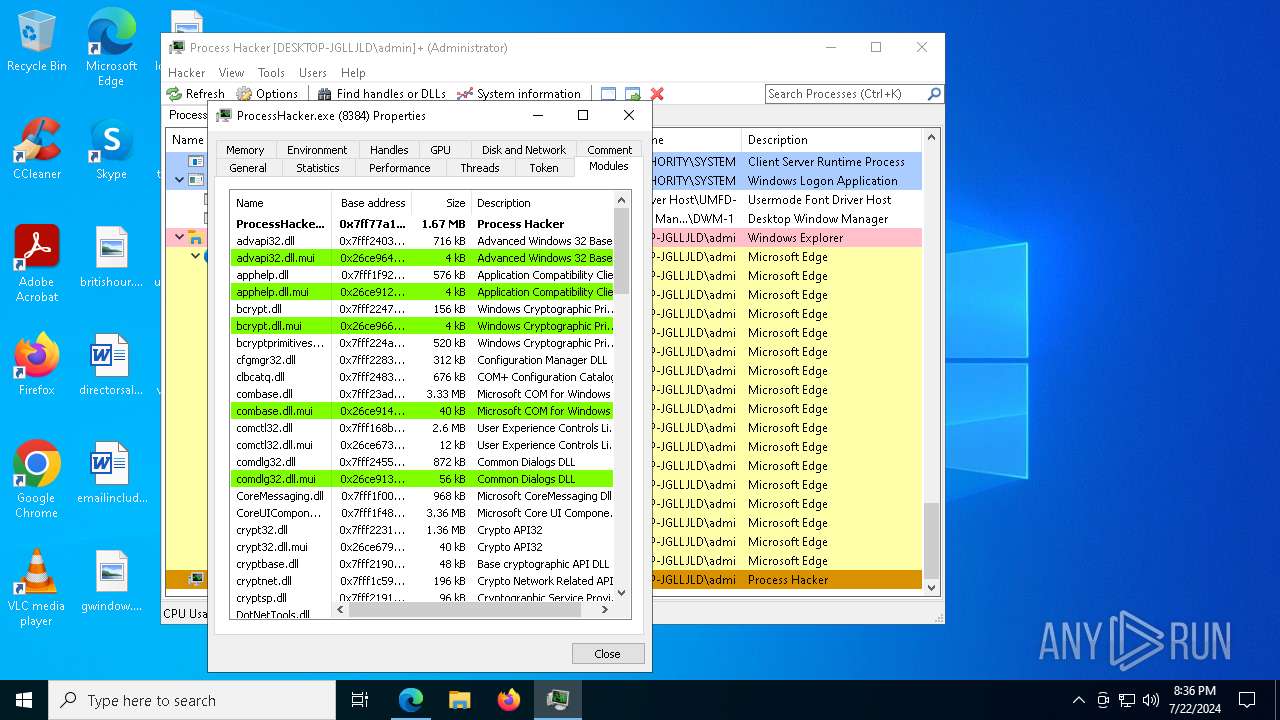Click the Windows taskbar search box
This screenshot has width=1280, height=720.
coord(192,700)
